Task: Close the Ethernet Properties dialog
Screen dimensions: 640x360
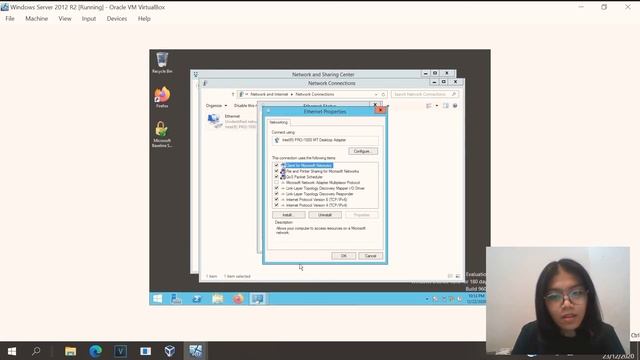Action: tap(380, 110)
